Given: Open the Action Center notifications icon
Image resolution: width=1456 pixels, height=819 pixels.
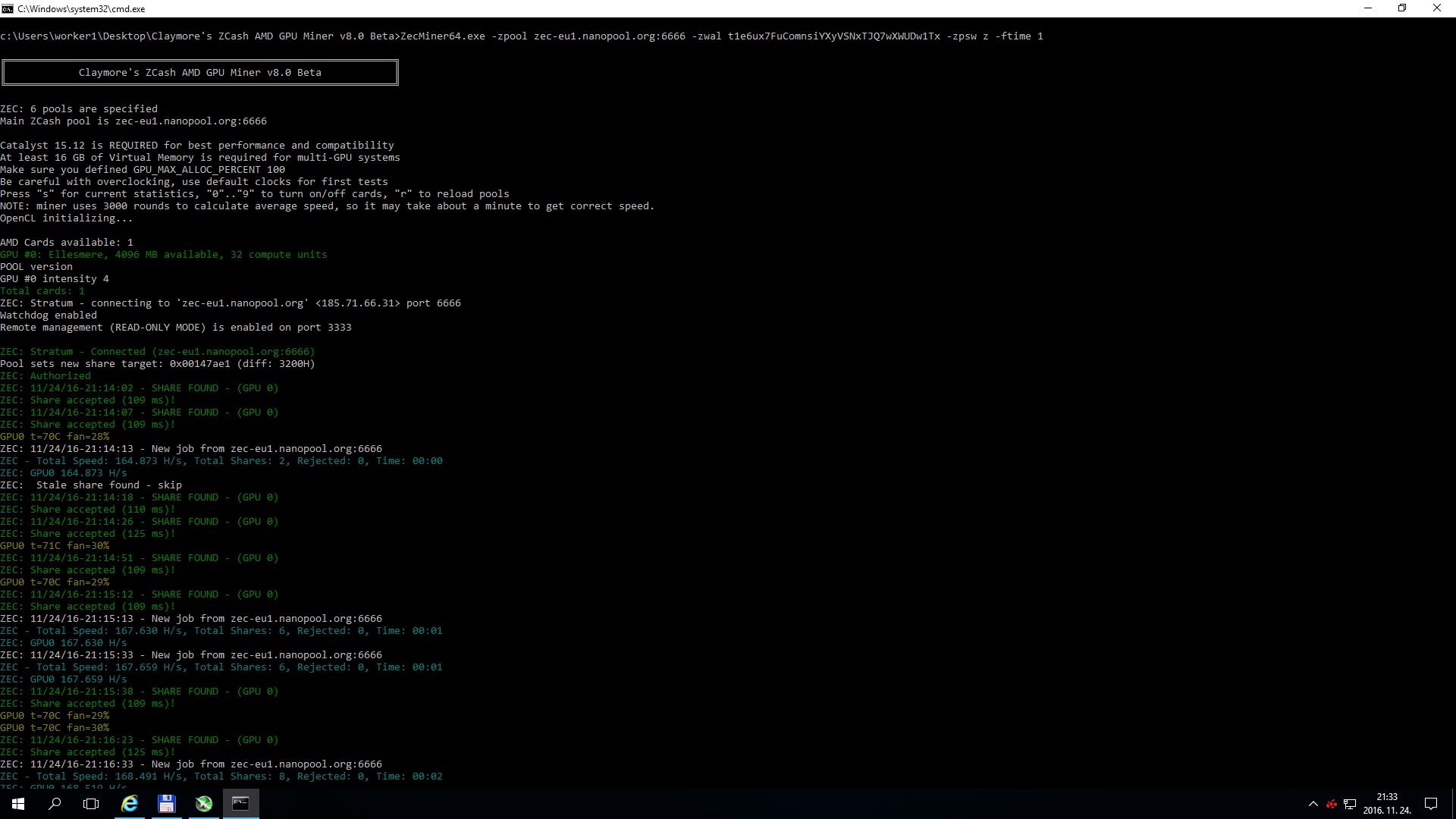Looking at the screenshot, I should [x=1431, y=804].
